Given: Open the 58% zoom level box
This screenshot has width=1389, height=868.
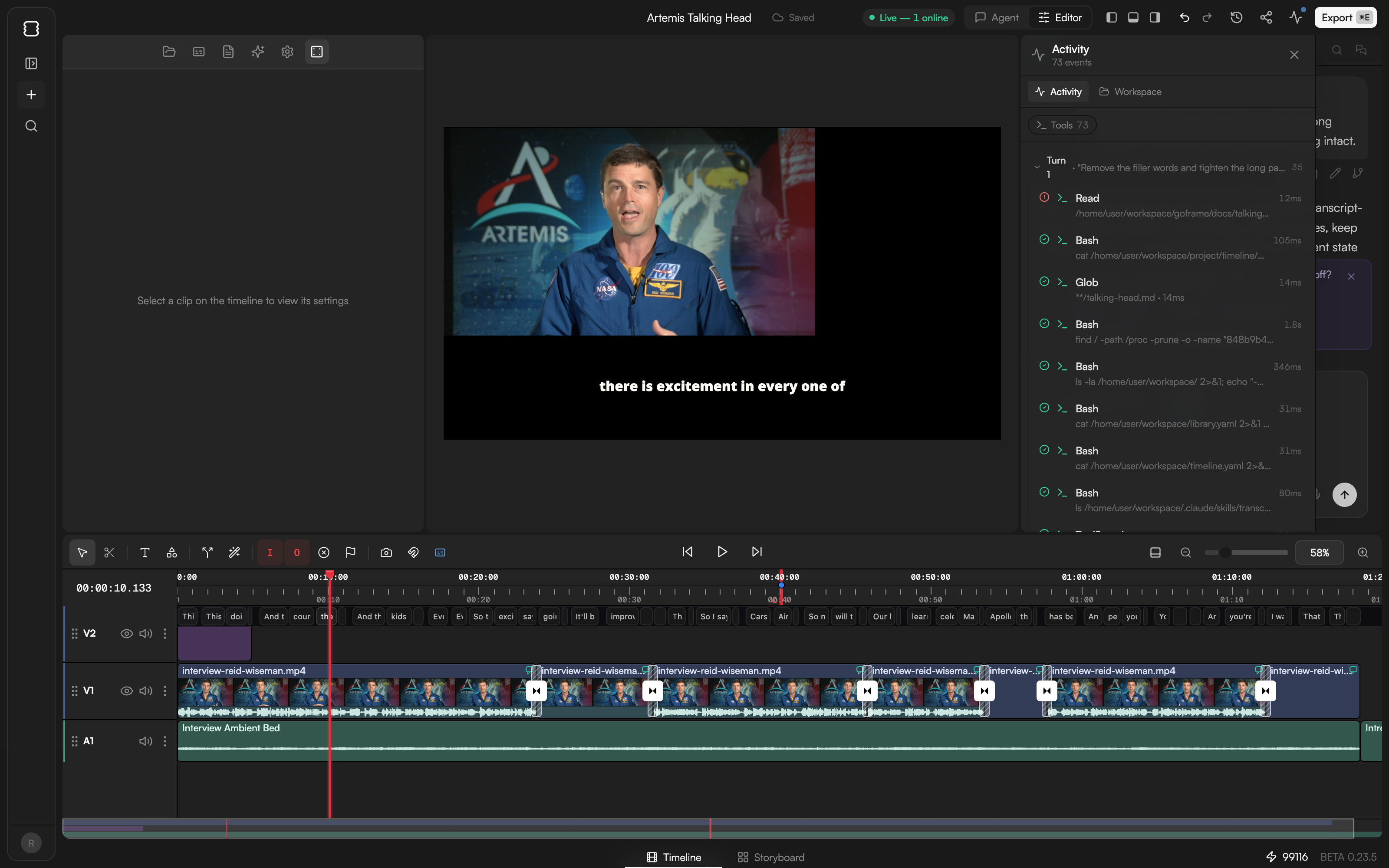Looking at the screenshot, I should pyautogui.click(x=1319, y=552).
